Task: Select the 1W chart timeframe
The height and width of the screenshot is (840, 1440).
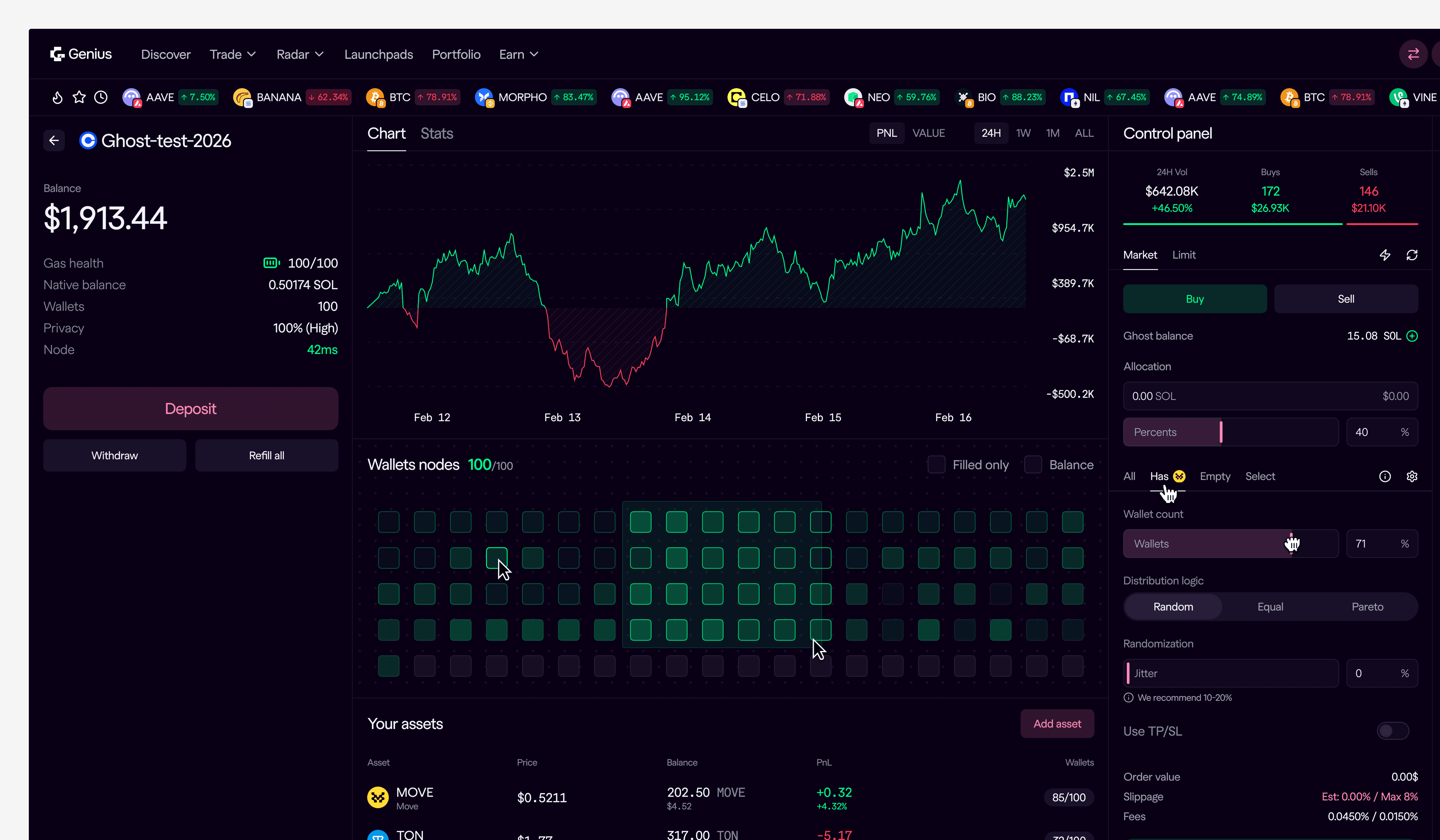Action: tap(1023, 133)
